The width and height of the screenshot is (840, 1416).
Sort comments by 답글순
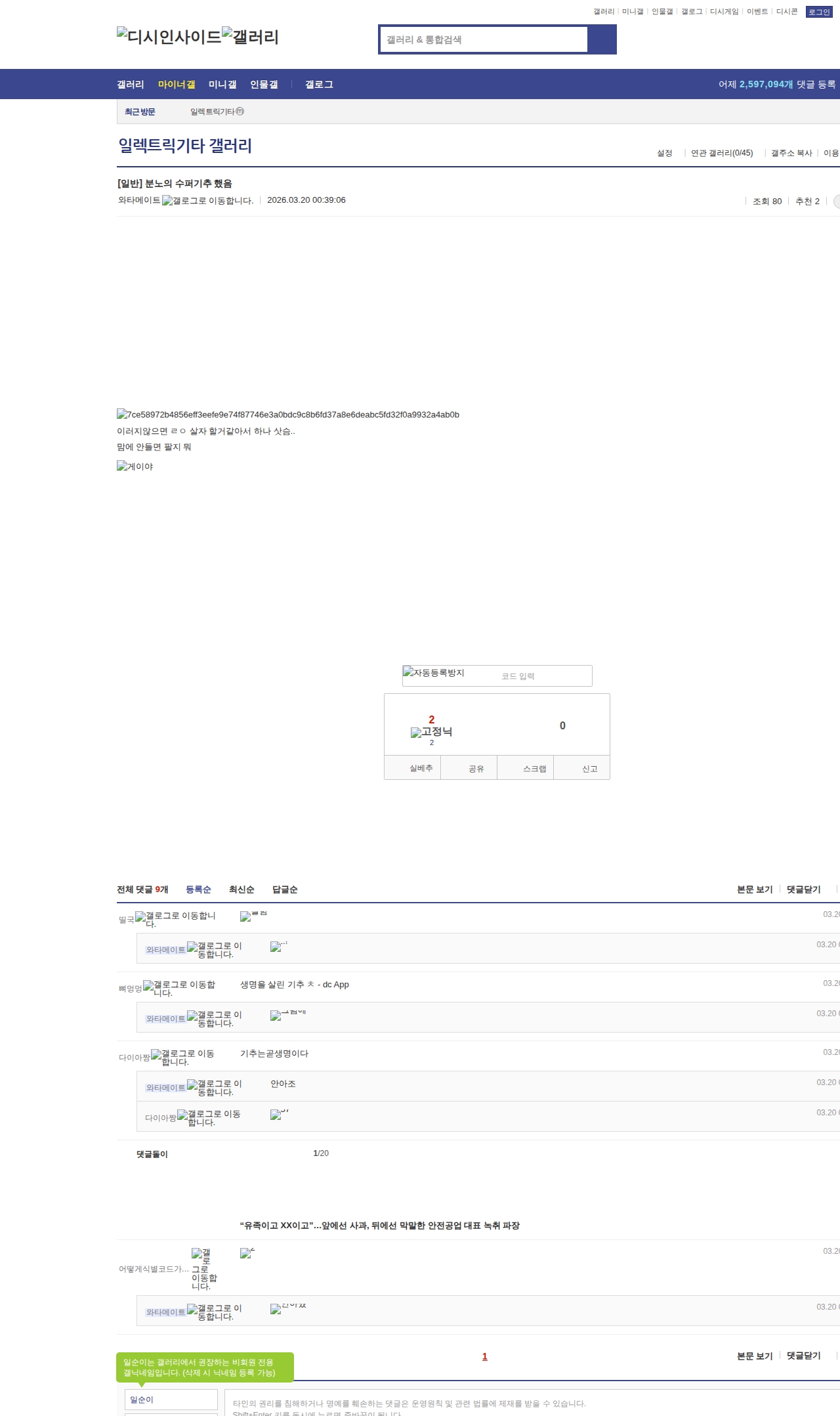[285, 890]
